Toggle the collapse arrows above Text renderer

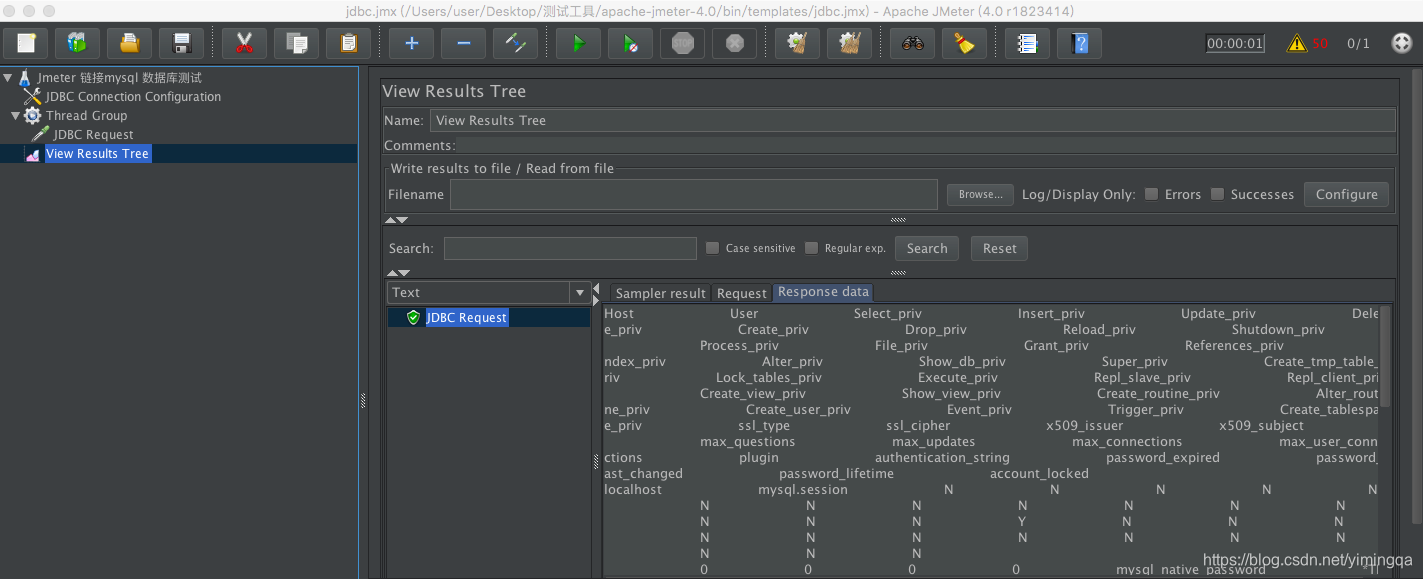point(397,273)
